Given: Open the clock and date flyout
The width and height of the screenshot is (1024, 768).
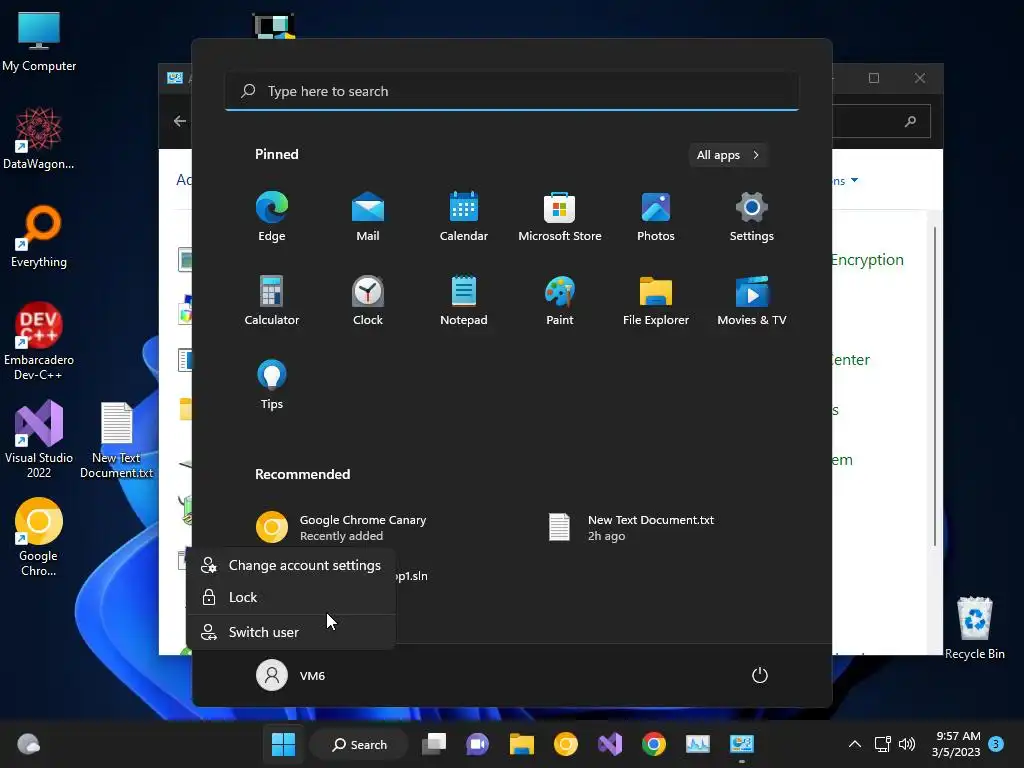Looking at the screenshot, I should coord(956,744).
